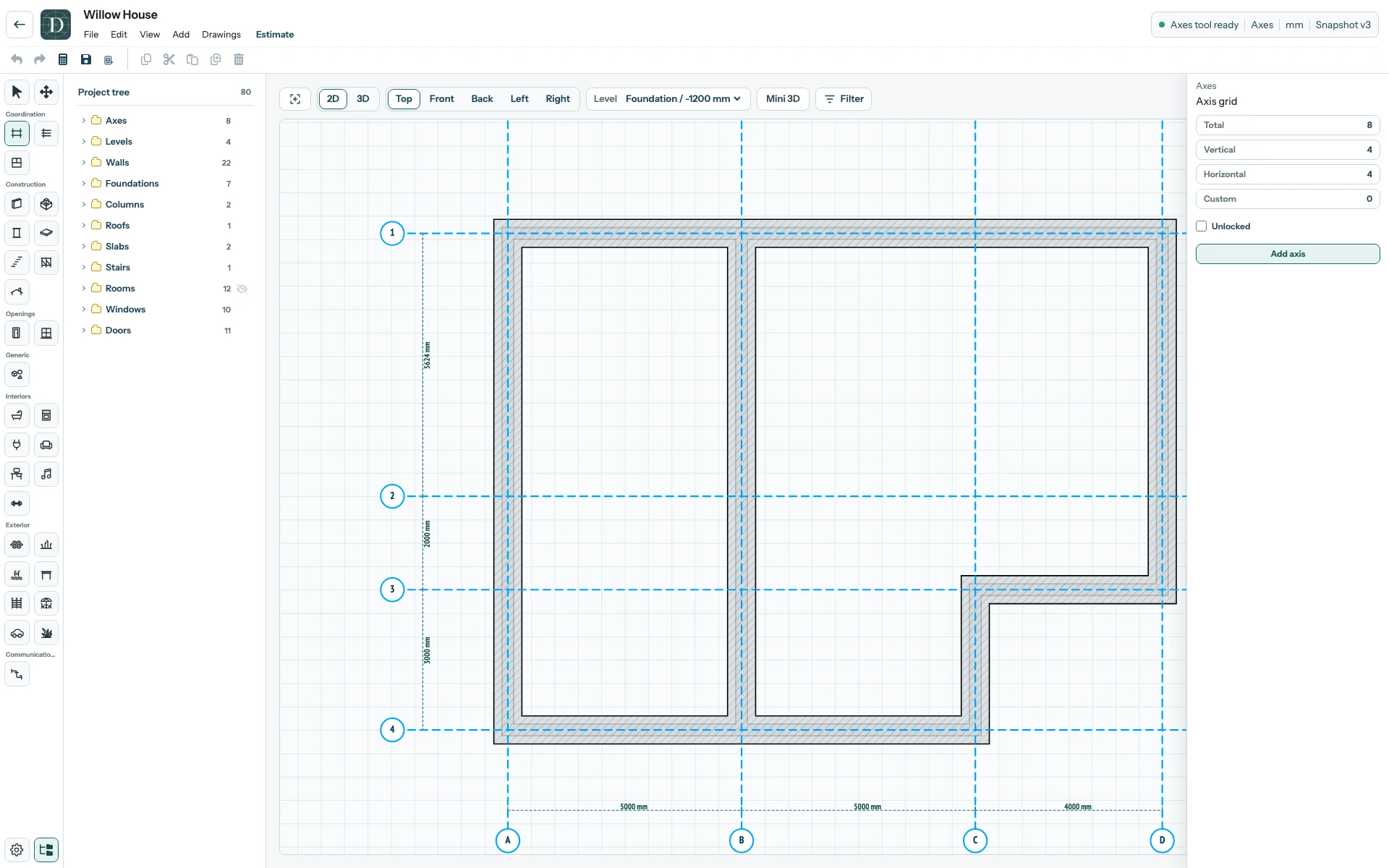The height and width of the screenshot is (868, 1389).
Task: Select the pointer selection tool
Action: (x=17, y=92)
